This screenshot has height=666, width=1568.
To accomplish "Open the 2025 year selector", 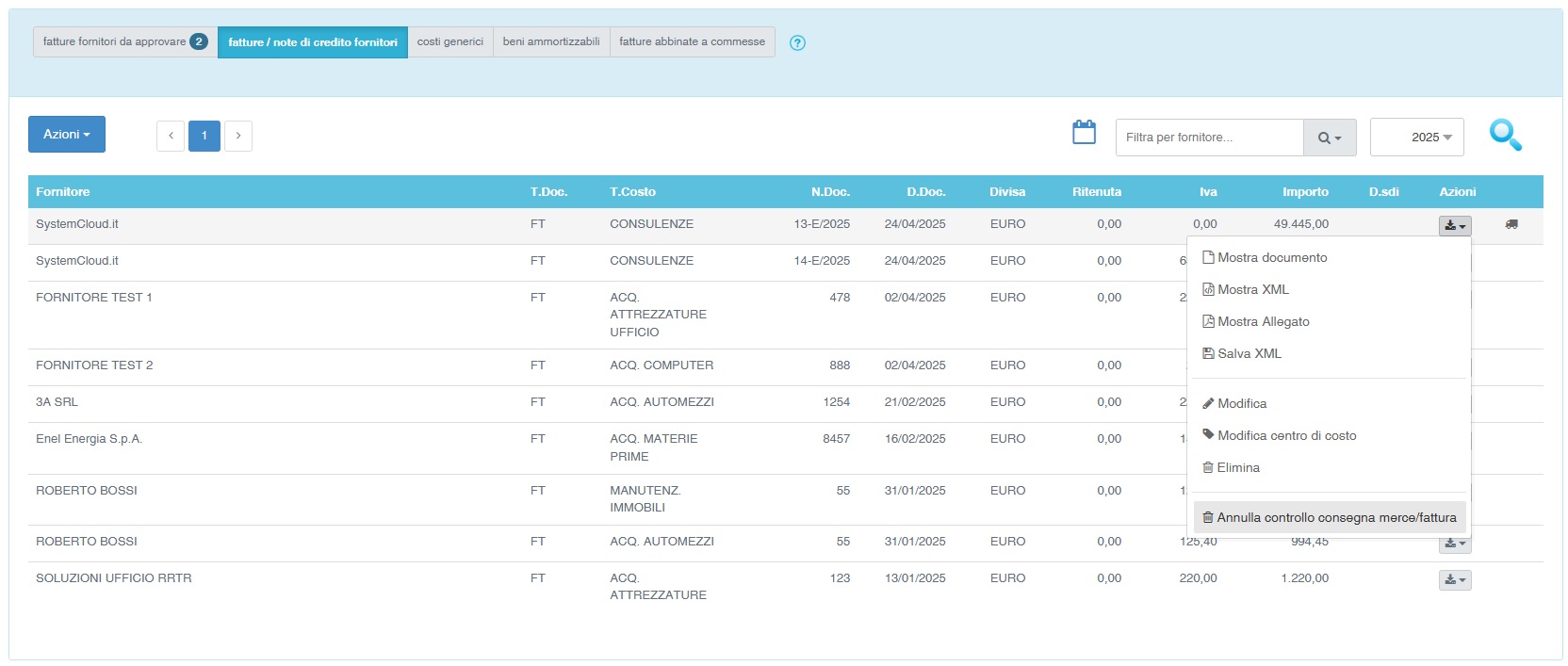I will (x=1416, y=138).
